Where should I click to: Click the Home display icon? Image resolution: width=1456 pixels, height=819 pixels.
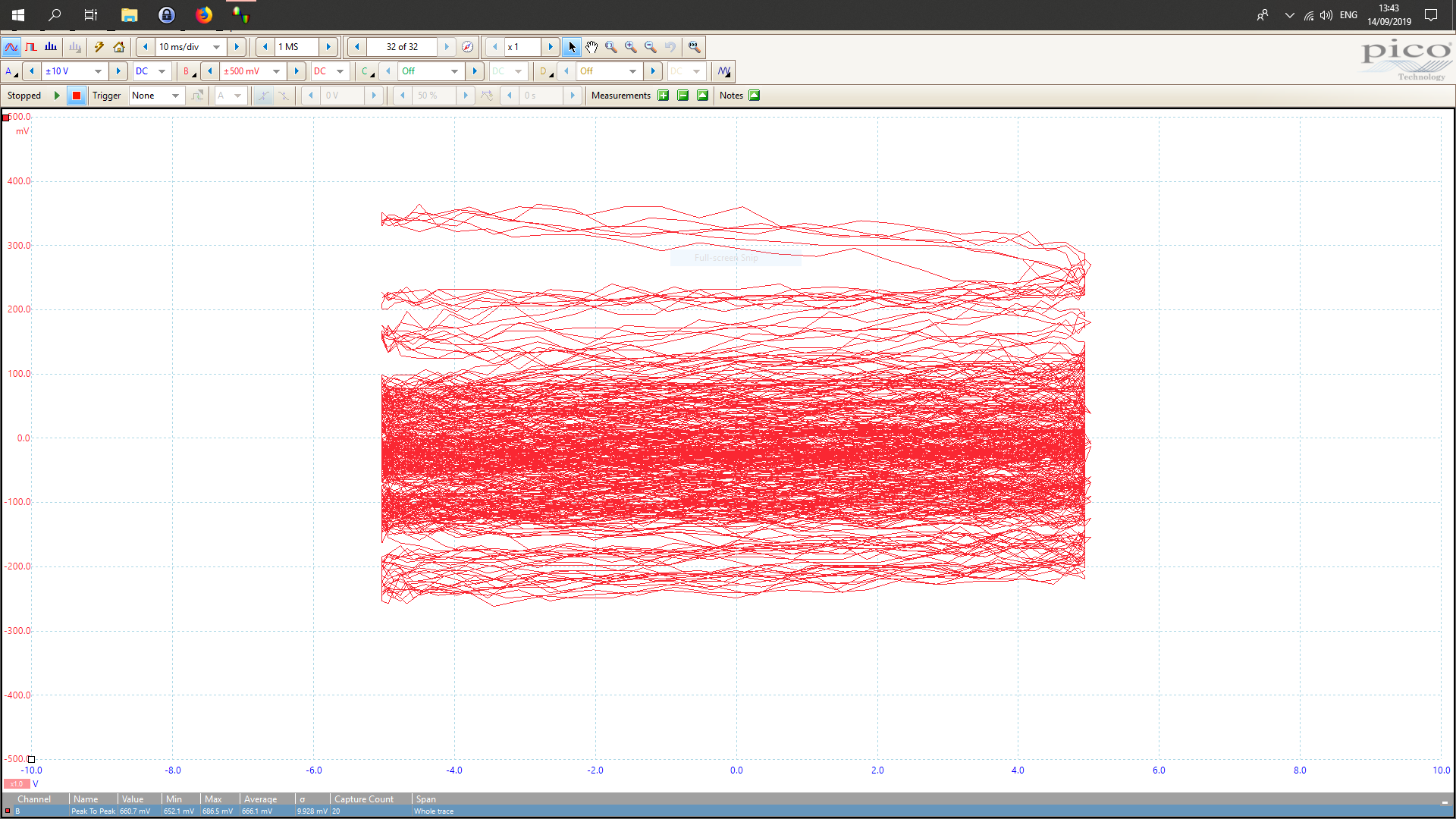tap(119, 47)
